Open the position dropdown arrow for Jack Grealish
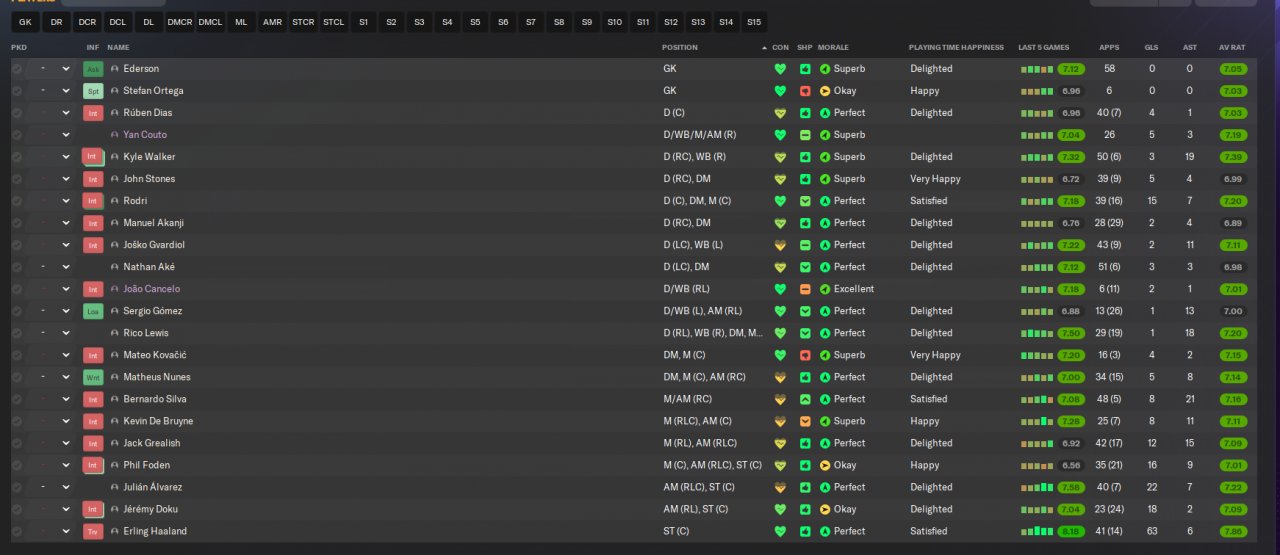Image resolution: width=1280 pixels, height=555 pixels. (x=66, y=443)
